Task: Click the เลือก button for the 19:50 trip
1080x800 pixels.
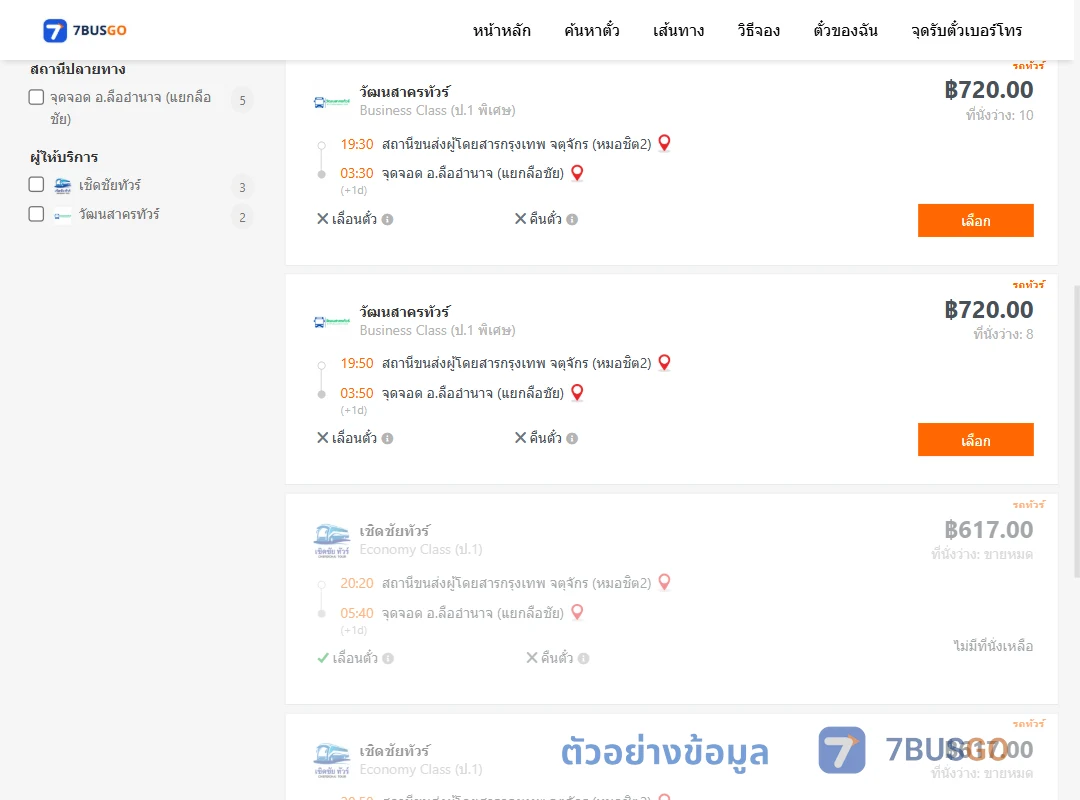Action: [975, 440]
